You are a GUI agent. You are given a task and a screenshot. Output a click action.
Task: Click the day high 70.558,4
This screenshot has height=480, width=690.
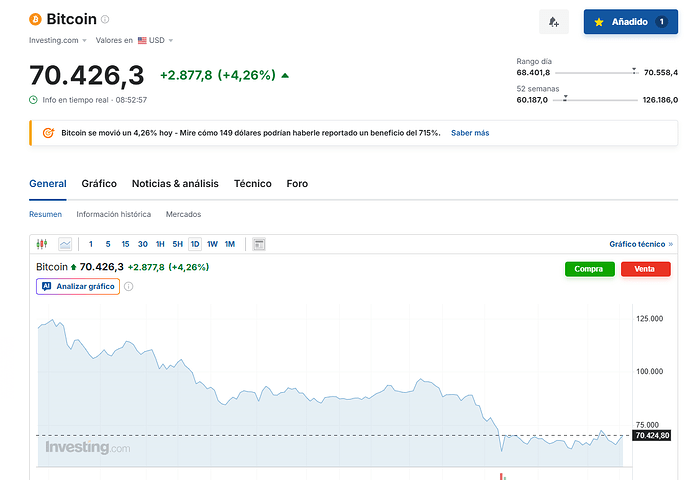[x=661, y=73]
